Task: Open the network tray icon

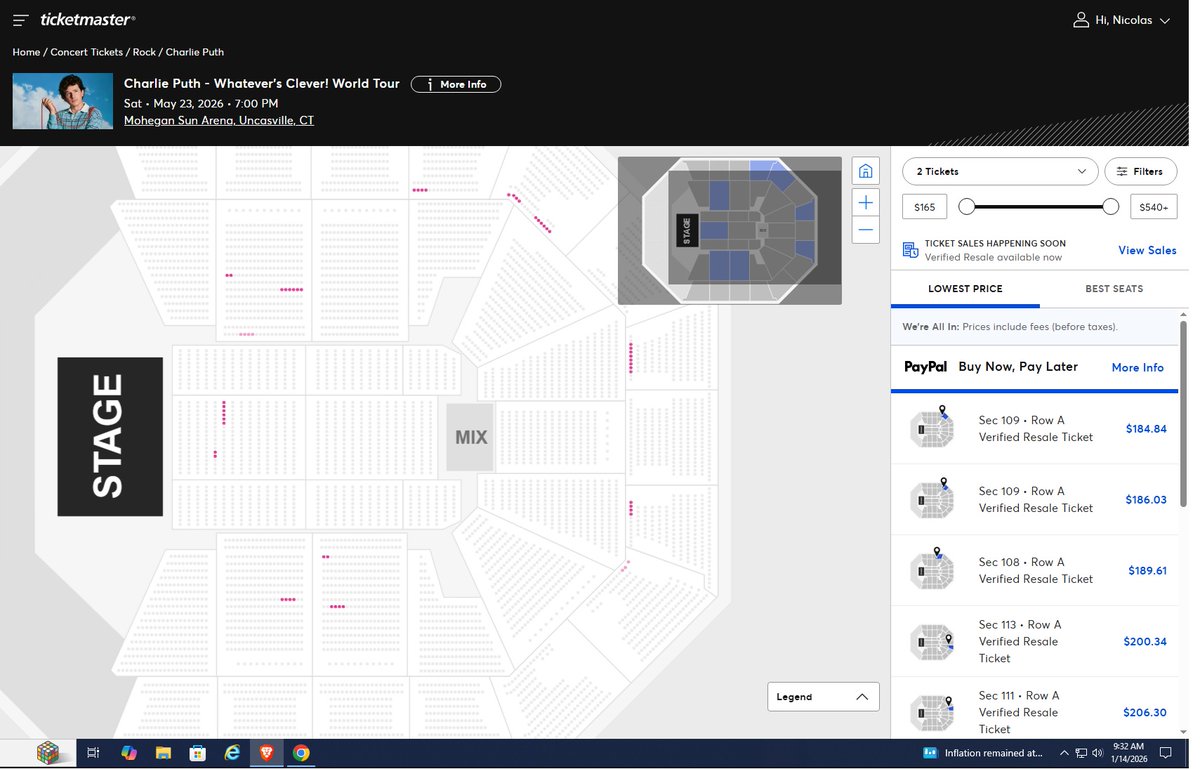Action: coord(1081,753)
